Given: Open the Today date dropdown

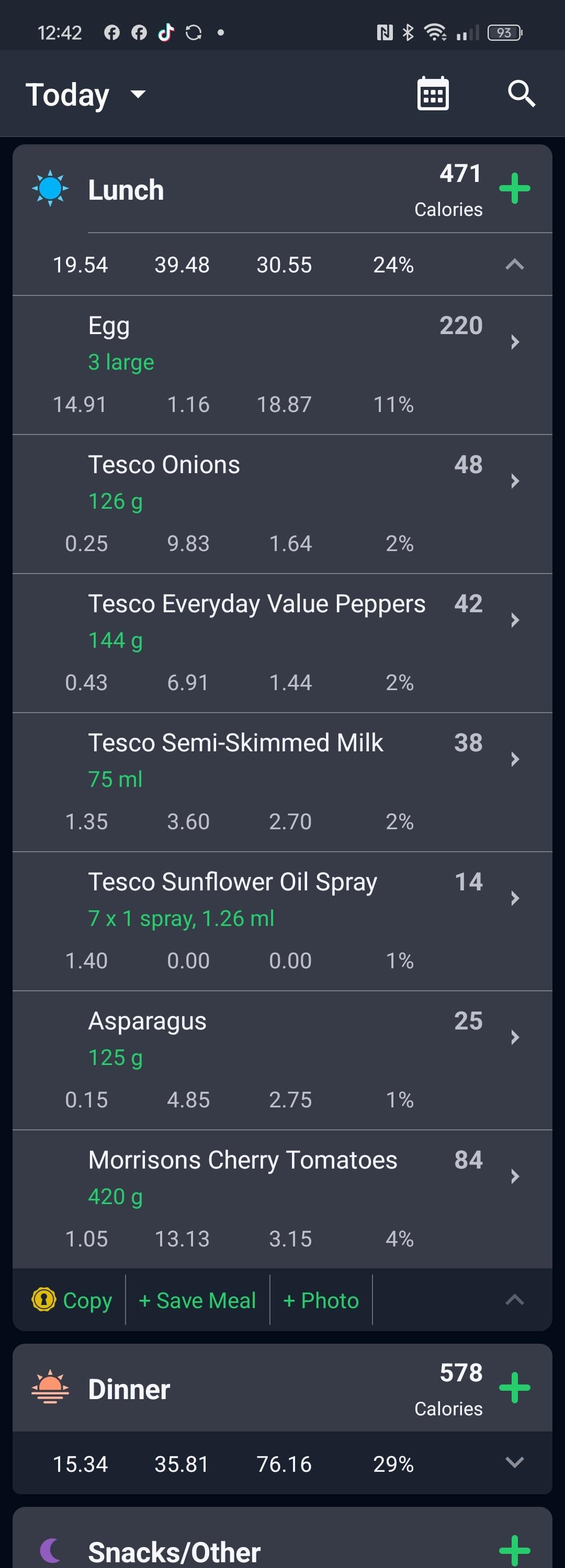Looking at the screenshot, I should [x=85, y=94].
